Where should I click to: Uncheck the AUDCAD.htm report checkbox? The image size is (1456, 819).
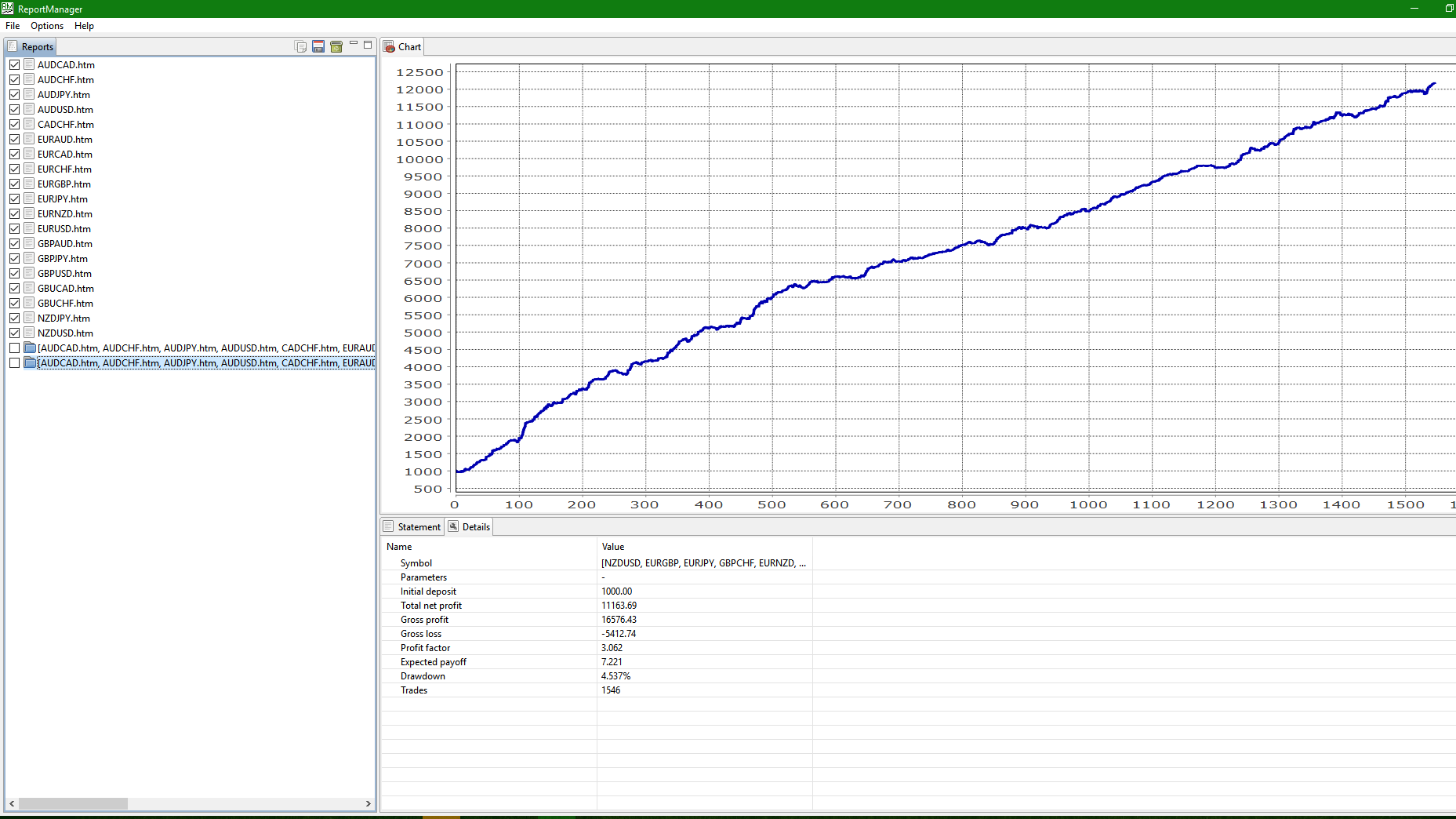(15, 65)
